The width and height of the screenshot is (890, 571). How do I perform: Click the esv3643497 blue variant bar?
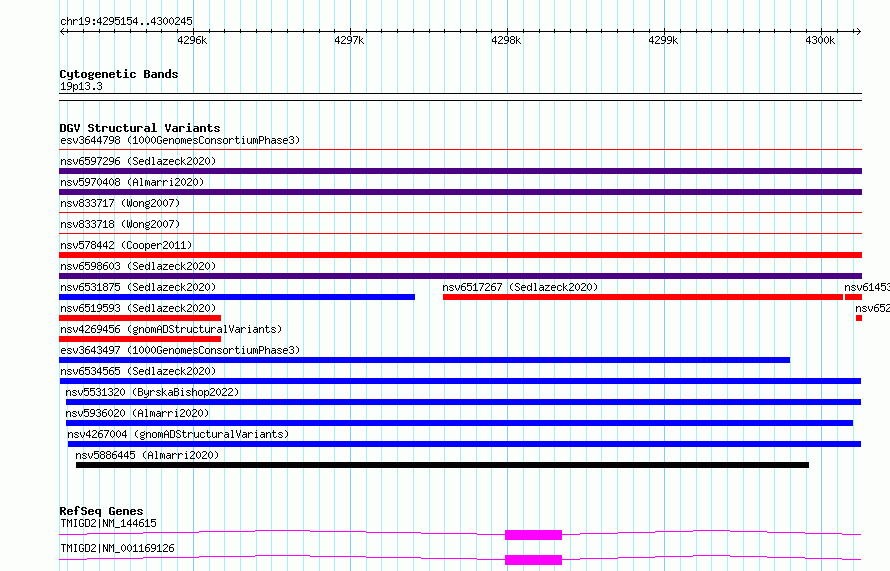click(x=425, y=360)
